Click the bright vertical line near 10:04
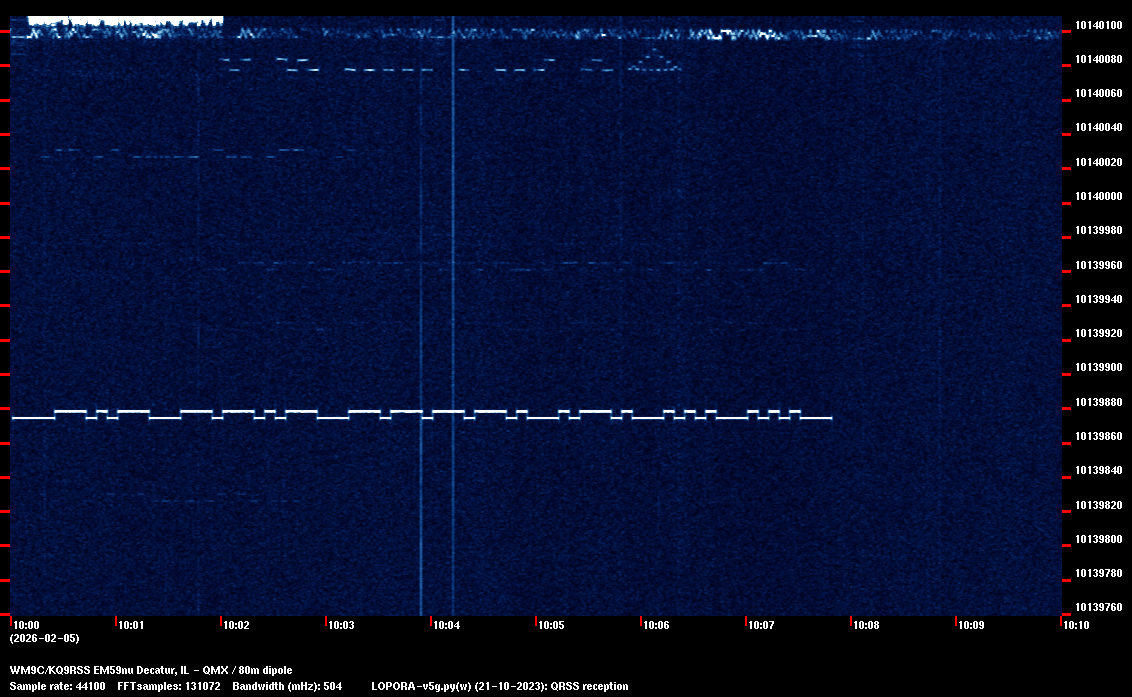 [453, 300]
